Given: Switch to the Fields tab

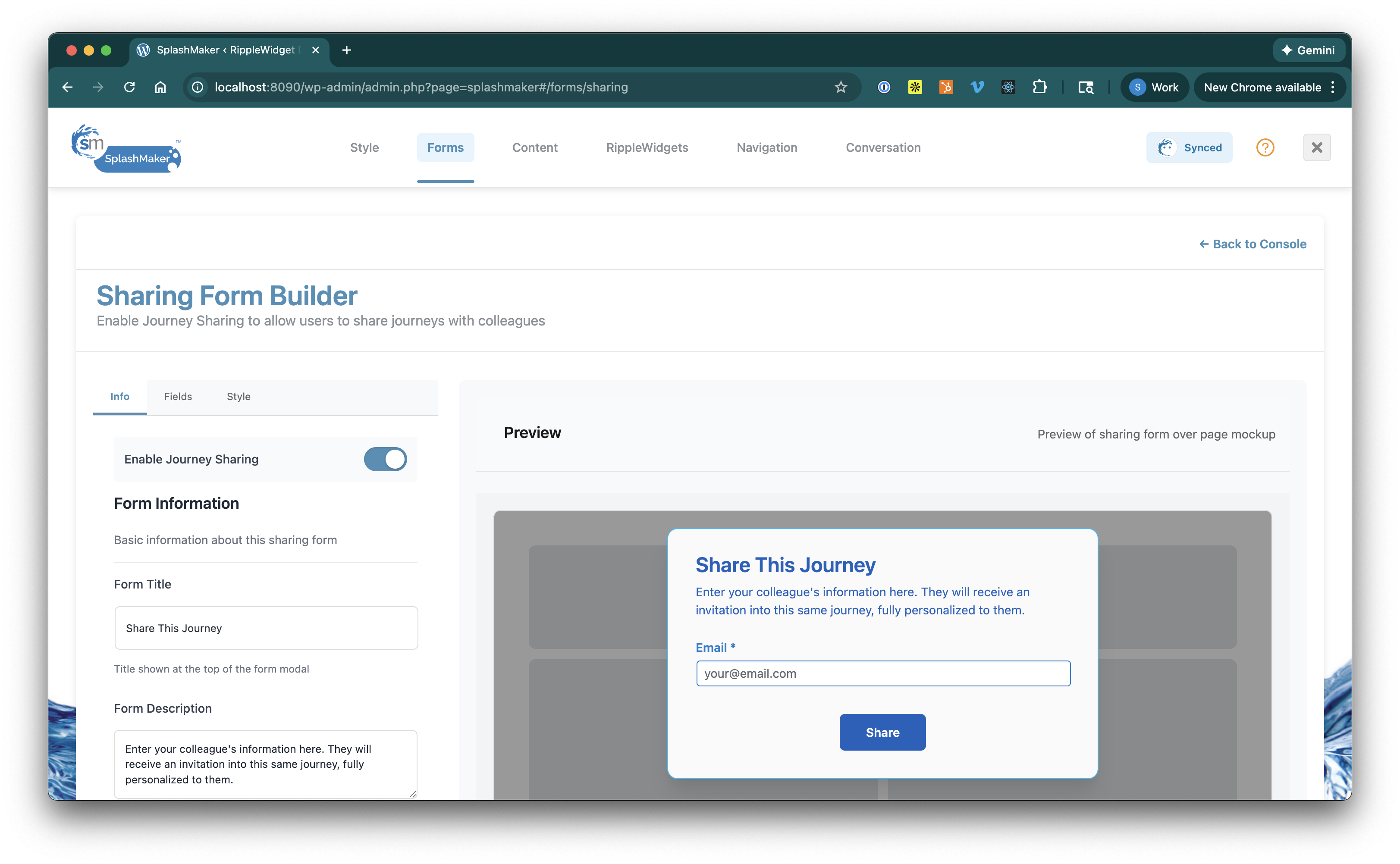Looking at the screenshot, I should pos(178,397).
